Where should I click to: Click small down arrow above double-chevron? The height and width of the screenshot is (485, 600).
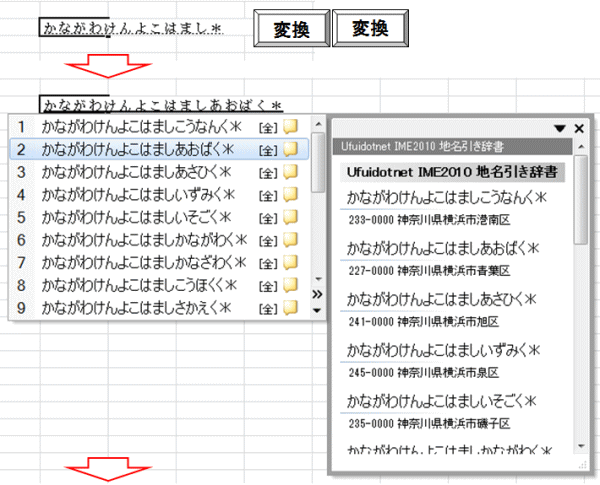tap(318, 279)
